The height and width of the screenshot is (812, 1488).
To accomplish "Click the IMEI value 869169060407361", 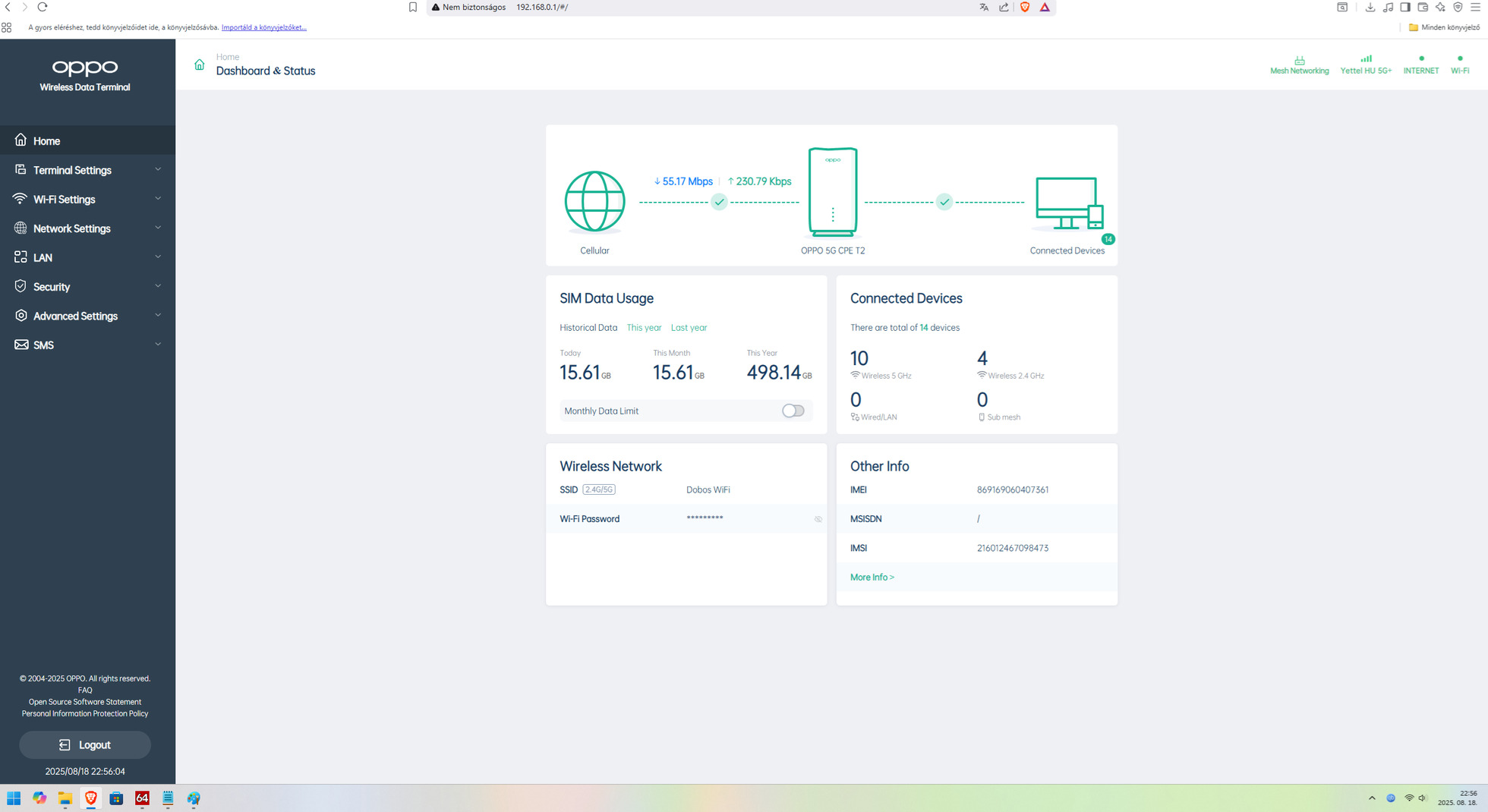I will 1013,490.
